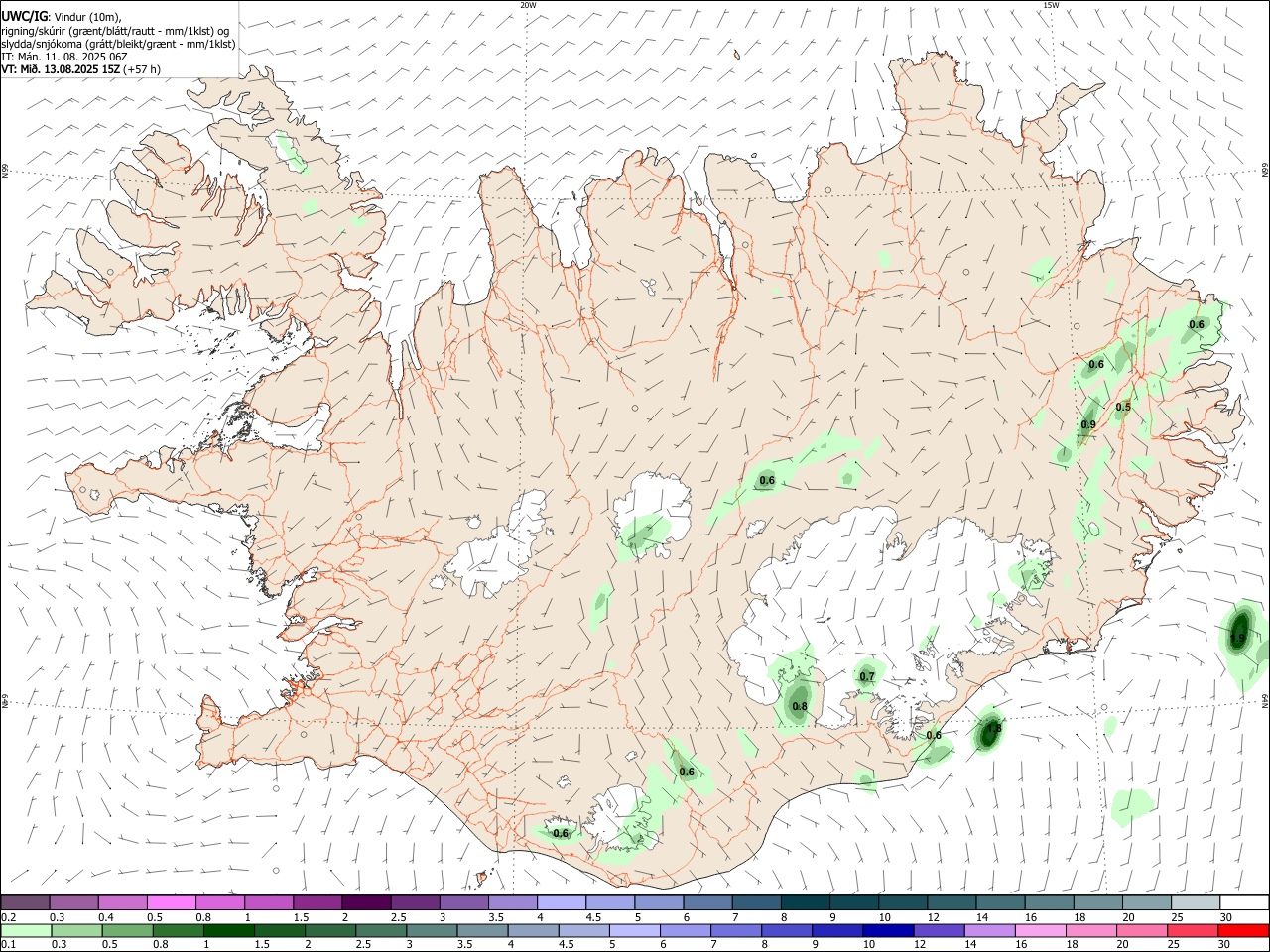This screenshot has height=952, width=1270.
Task: Select the 0.9 precipitation label in the east
Action: pyautogui.click(x=1088, y=425)
